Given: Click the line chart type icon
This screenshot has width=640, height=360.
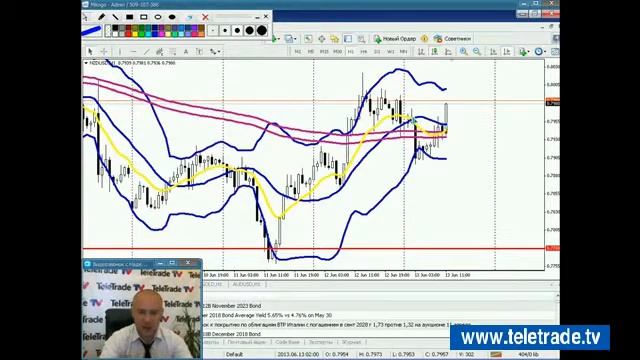Looking at the screenshot, I should click(x=448, y=51).
